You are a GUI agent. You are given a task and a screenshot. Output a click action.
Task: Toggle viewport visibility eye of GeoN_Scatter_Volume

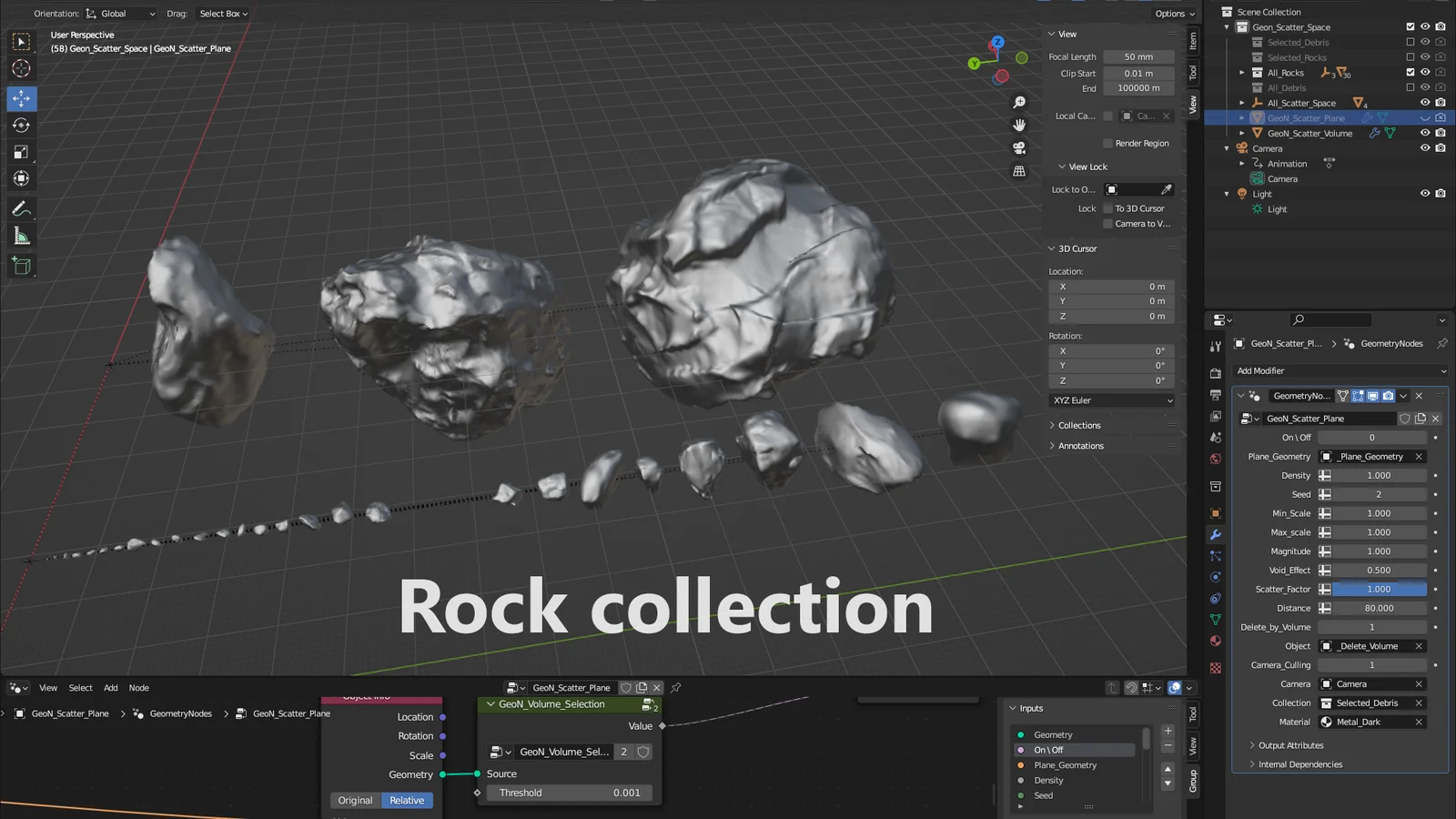click(1426, 132)
